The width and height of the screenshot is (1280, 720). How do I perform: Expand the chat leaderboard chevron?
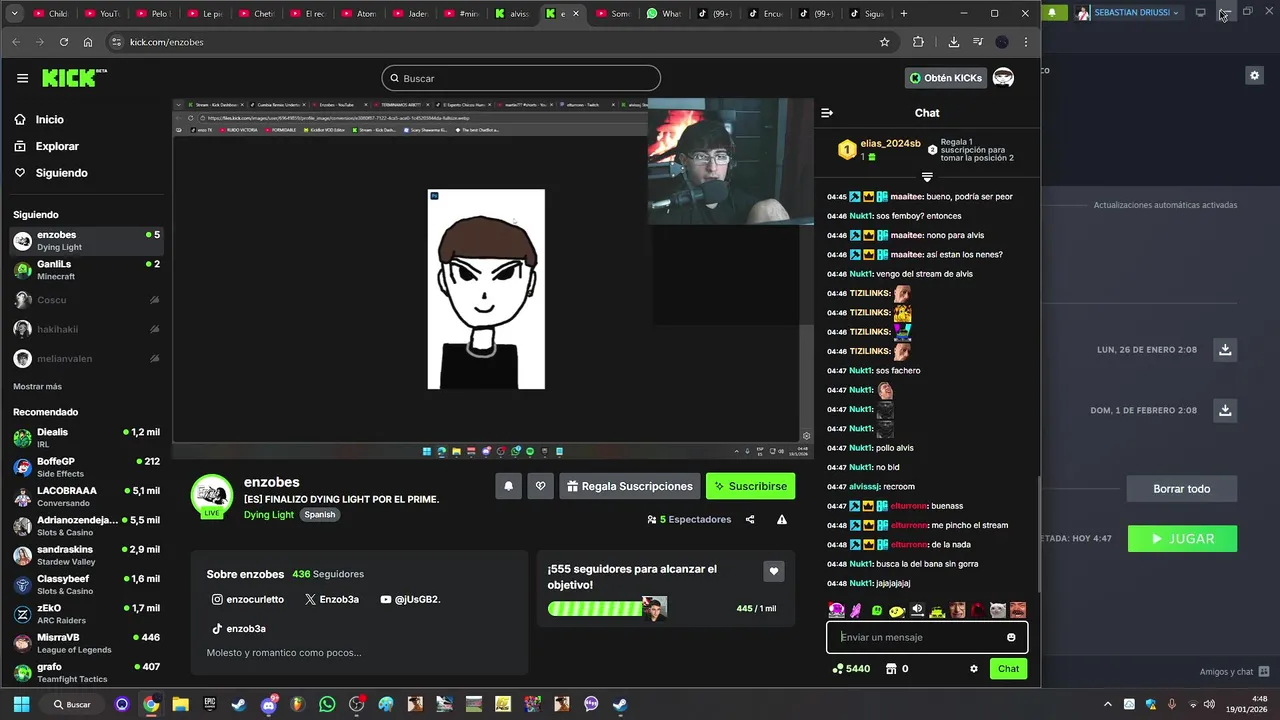coord(927,177)
